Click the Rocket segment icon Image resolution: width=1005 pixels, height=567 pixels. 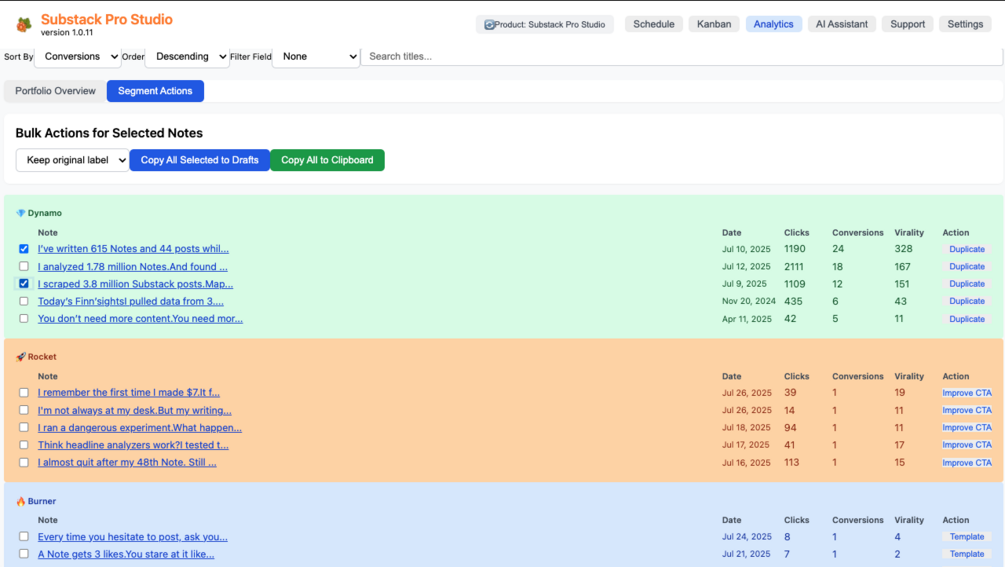click(x=21, y=357)
